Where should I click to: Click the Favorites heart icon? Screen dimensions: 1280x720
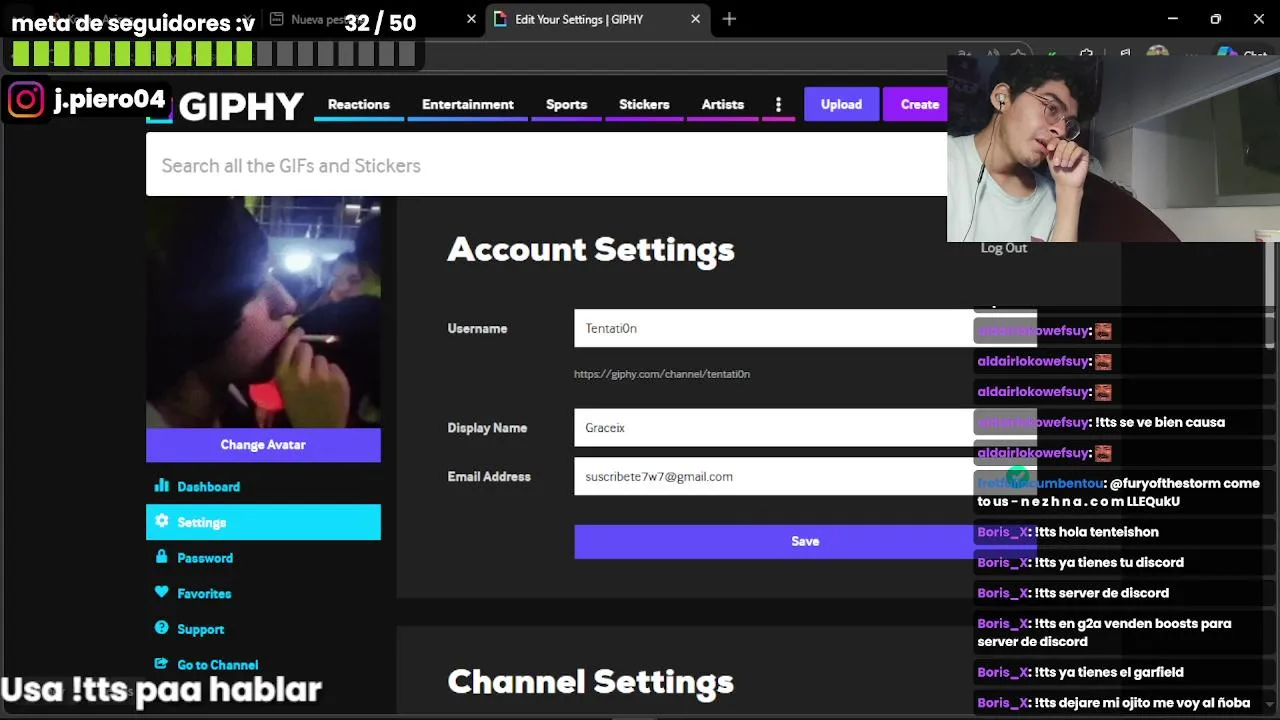[162, 592]
